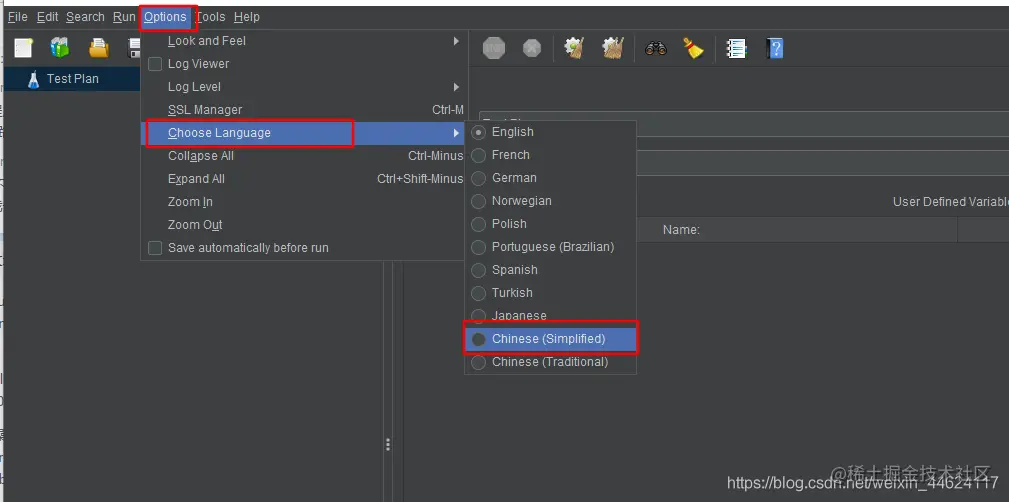Viewport: 1009px width, 502px height.
Task: Select the English language radio button
Action: [x=478, y=133]
